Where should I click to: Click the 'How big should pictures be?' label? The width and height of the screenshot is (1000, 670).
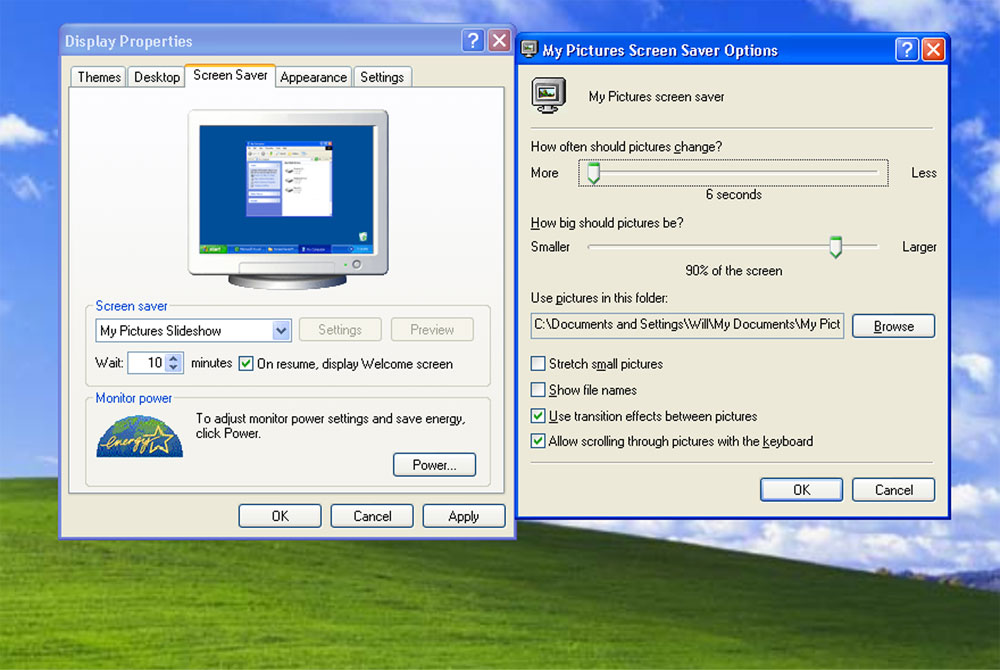[x=607, y=222]
